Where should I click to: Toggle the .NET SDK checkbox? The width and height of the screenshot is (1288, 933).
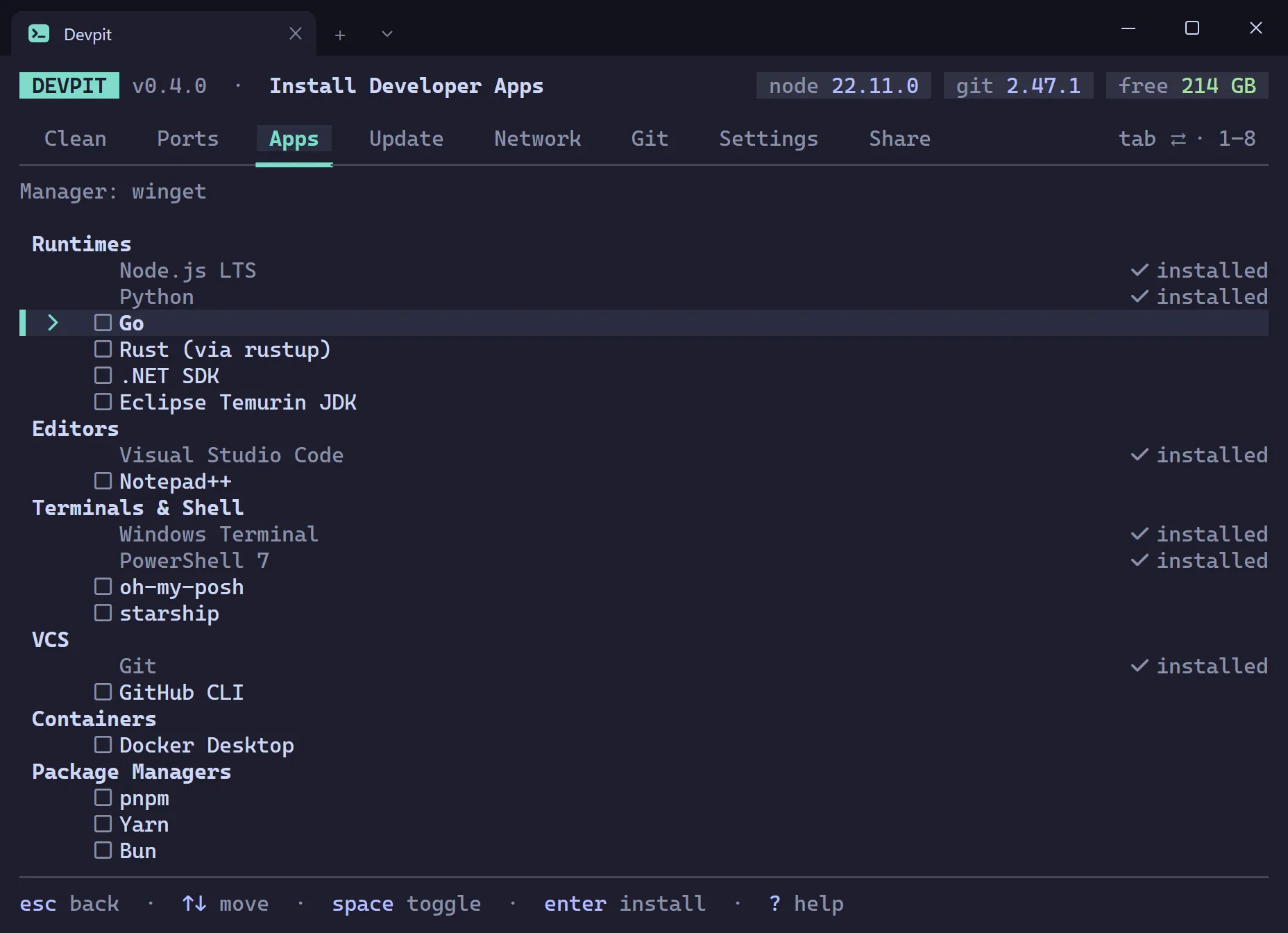click(103, 376)
